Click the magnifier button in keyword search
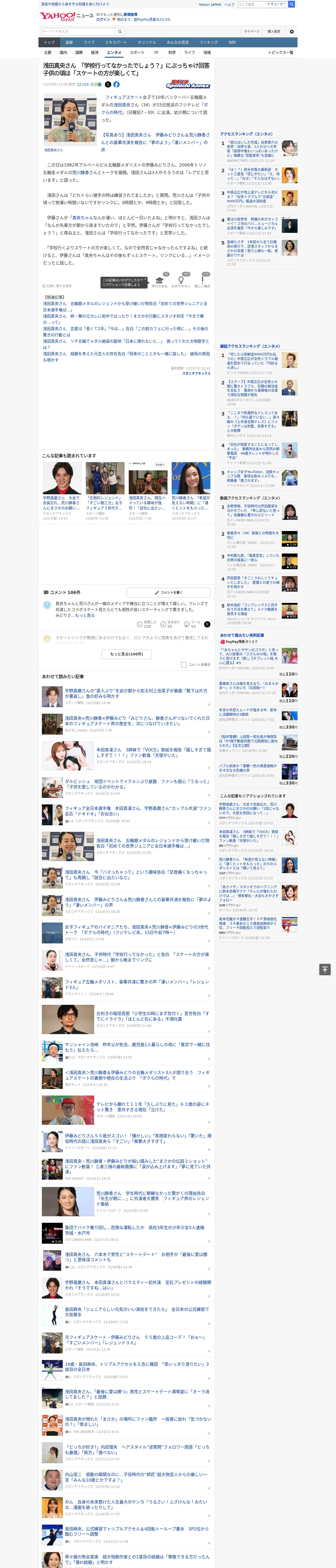This screenshot has height=1568, width=336. coord(120,32)
